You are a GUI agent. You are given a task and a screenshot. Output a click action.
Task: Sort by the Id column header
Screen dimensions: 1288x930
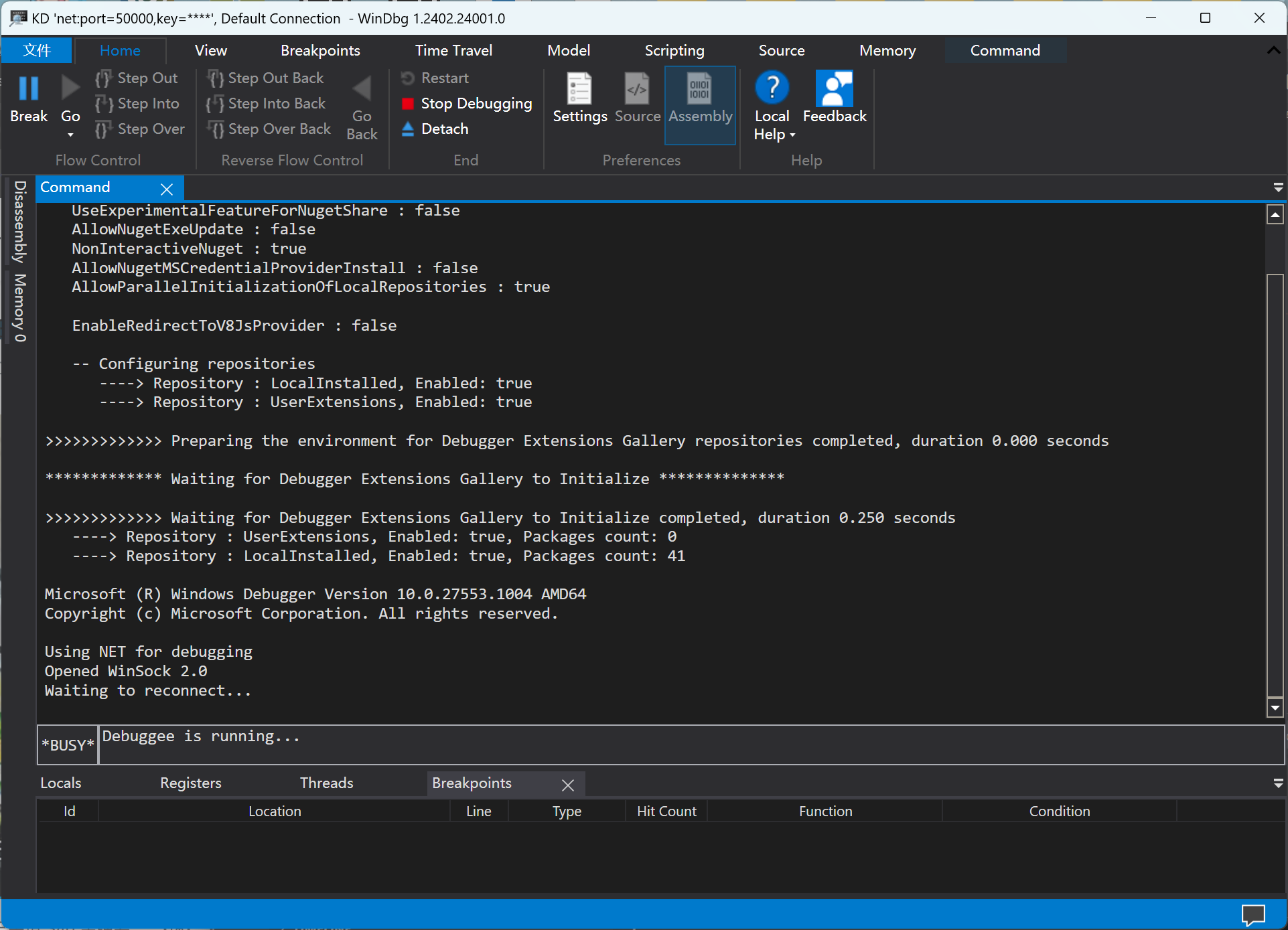tap(69, 811)
